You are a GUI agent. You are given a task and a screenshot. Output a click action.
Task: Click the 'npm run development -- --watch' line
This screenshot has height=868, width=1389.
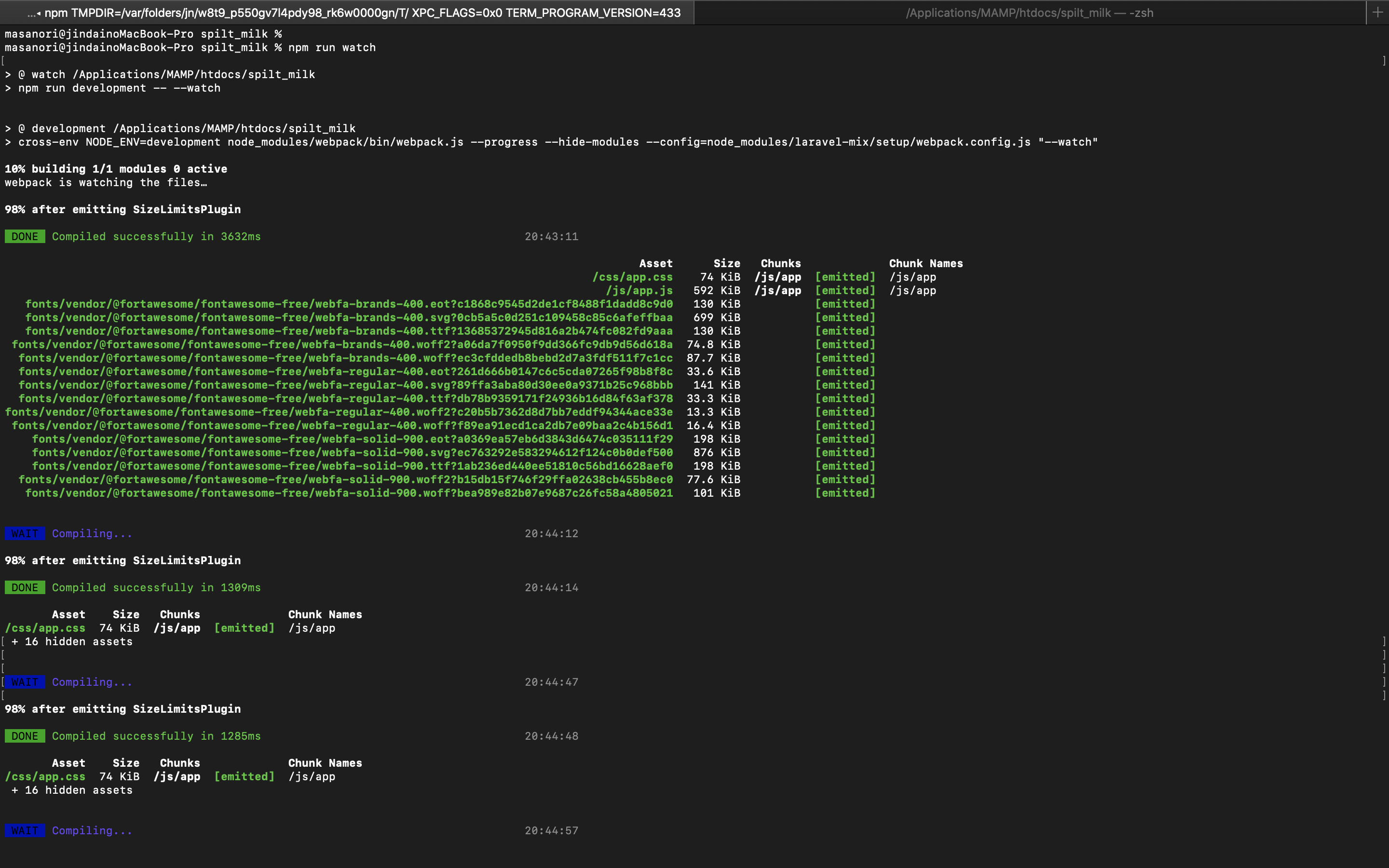pyautogui.click(x=112, y=88)
